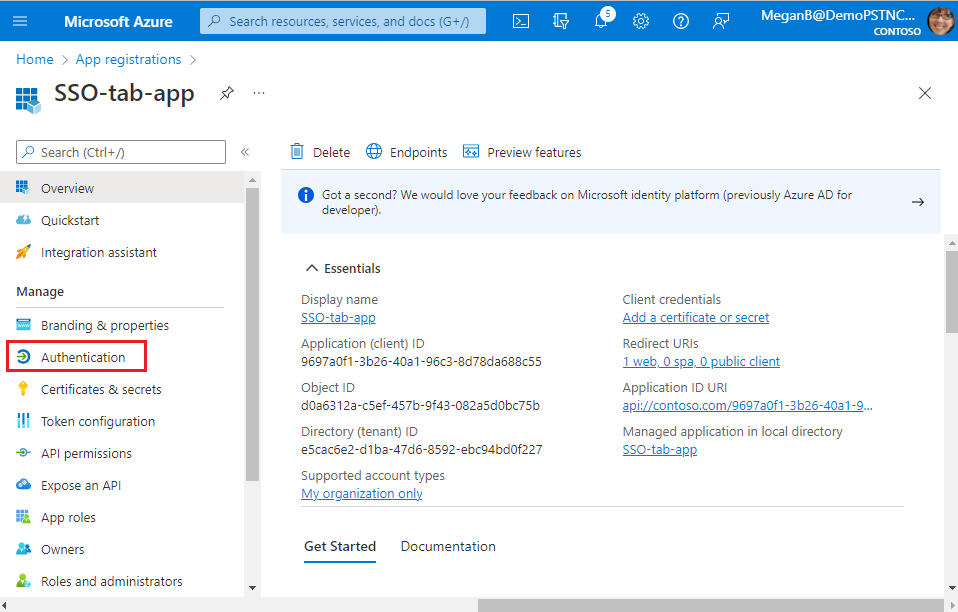Collapse the Essentials section
Viewport: 958px width, 612px height.
point(312,268)
